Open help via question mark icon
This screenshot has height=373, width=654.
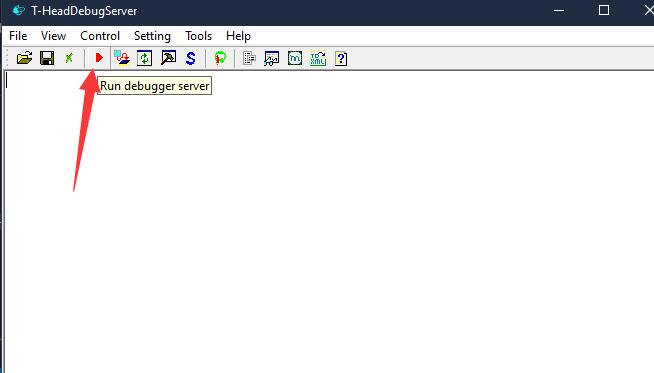pos(341,58)
